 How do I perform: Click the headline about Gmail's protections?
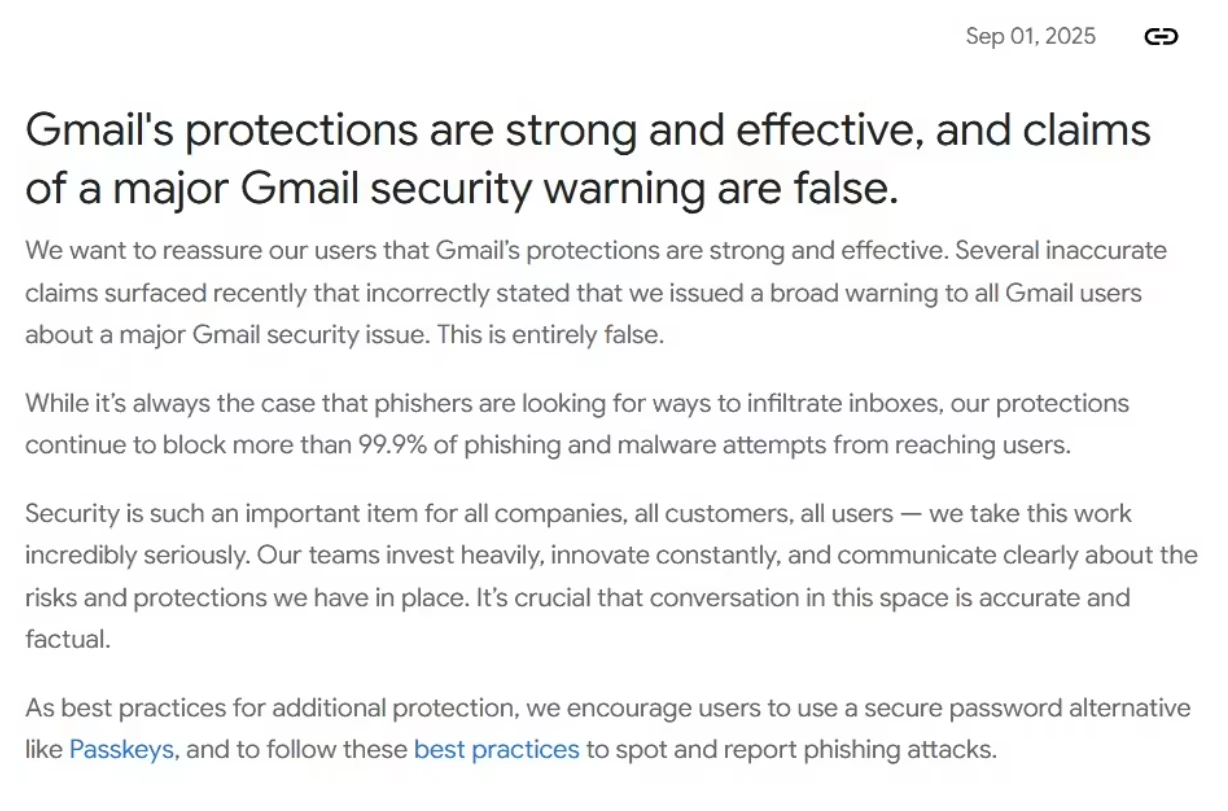coord(588,158)
